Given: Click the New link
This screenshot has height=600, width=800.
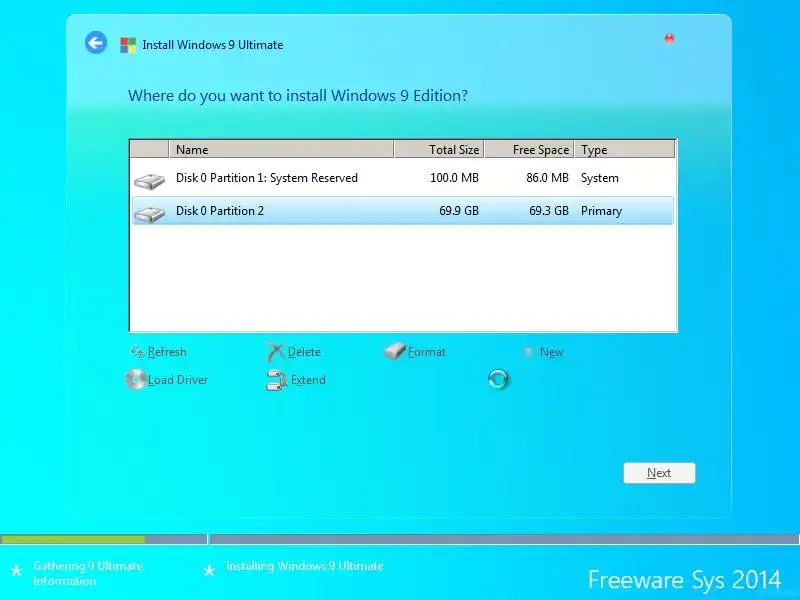Looking at the screenshot, I should click(552, 352).
